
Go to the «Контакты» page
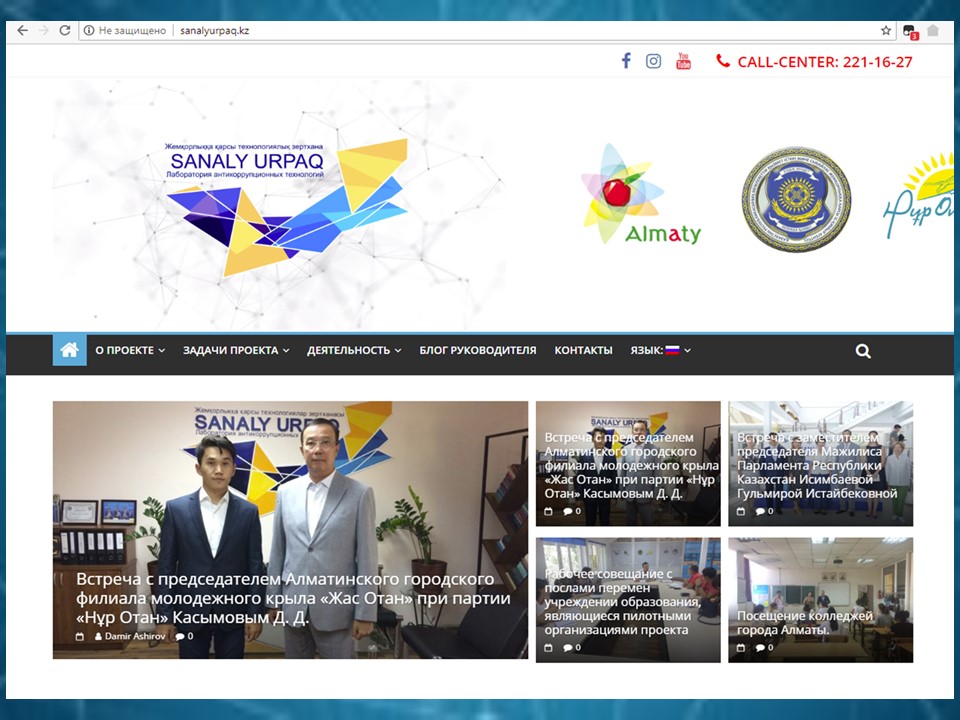583,351
